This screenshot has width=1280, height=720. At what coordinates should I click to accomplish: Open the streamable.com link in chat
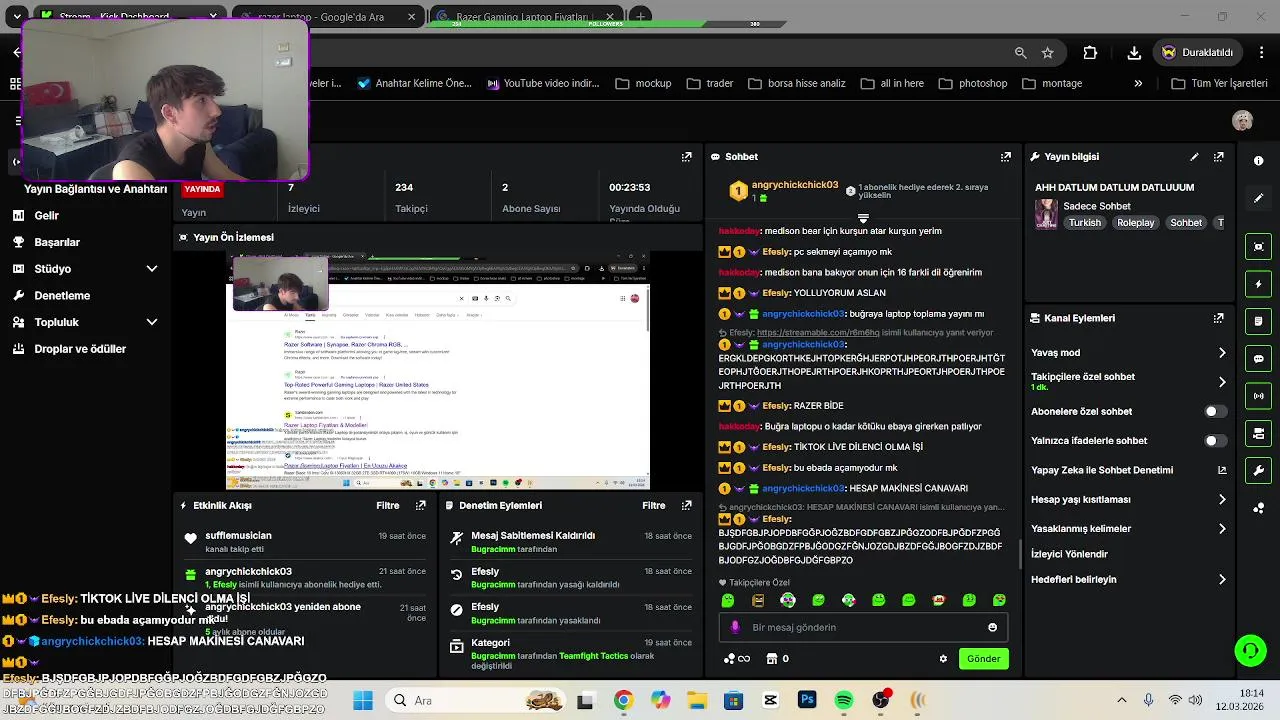pos(818,333)
